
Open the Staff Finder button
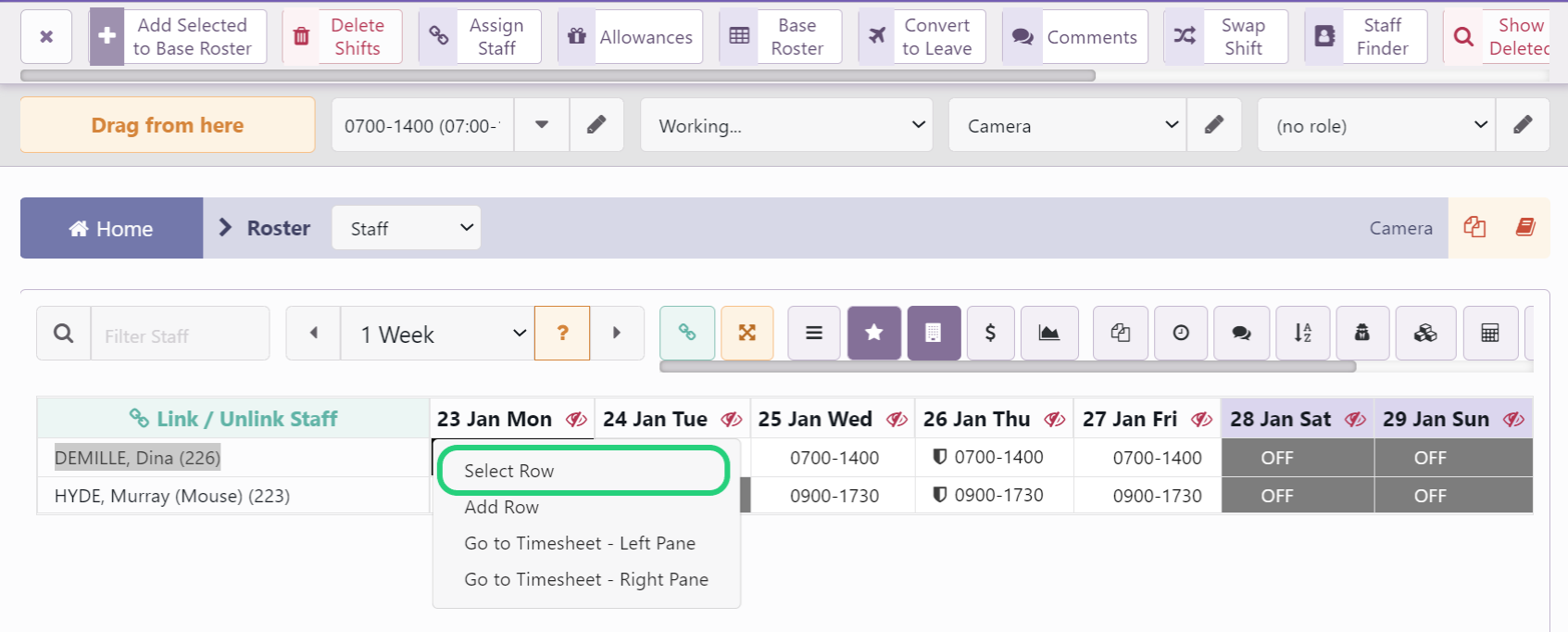click(x=1365, y=37)
